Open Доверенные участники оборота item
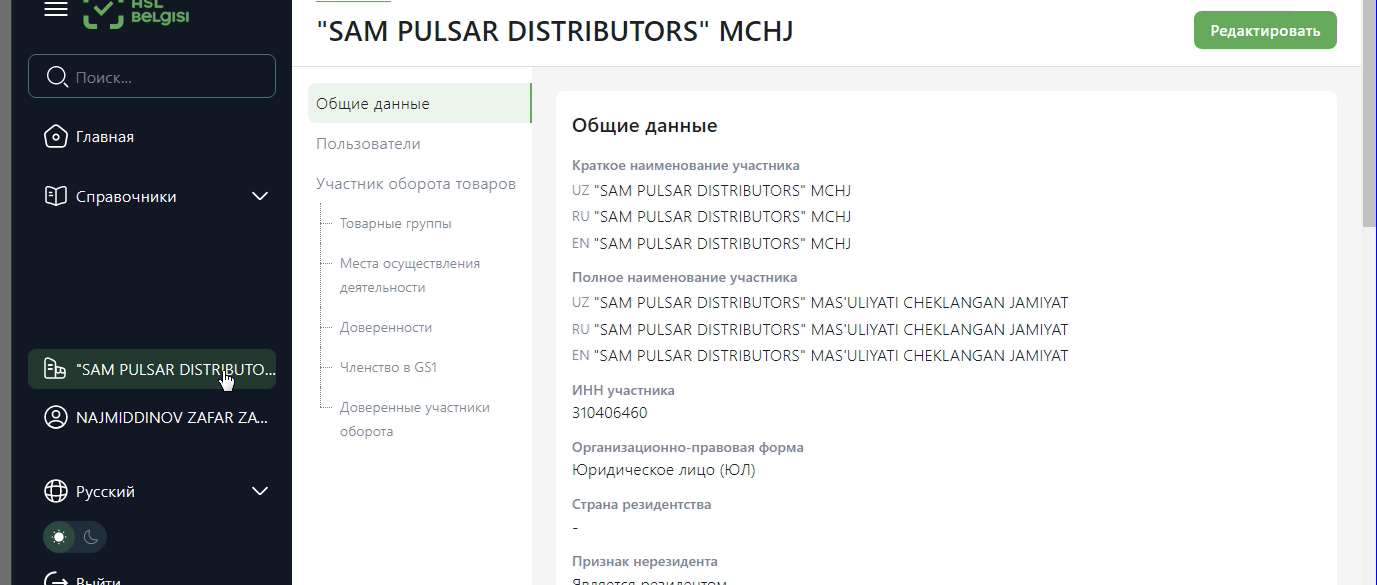 click(415, 419)
